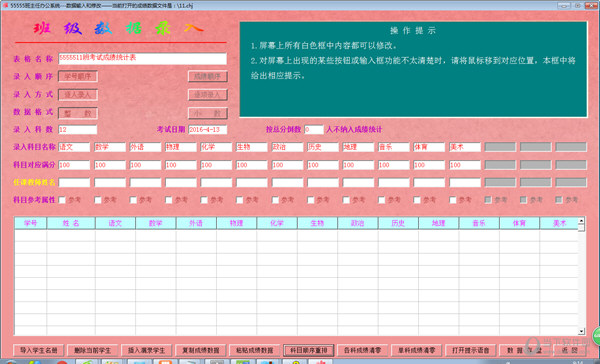Click teacher name field under 语文
This screenshot has height=364, width=600.
pos(74,183)
